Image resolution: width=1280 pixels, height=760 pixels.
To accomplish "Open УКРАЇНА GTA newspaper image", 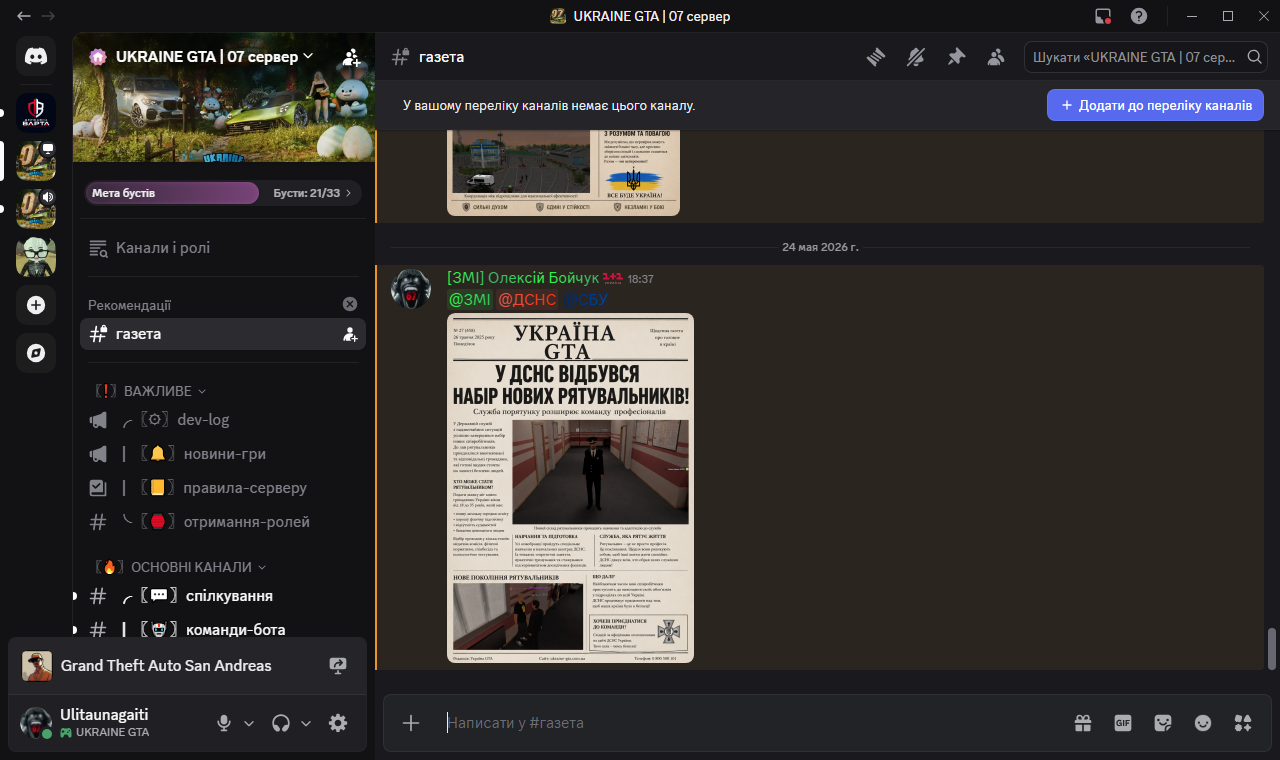I will point(570,488).
